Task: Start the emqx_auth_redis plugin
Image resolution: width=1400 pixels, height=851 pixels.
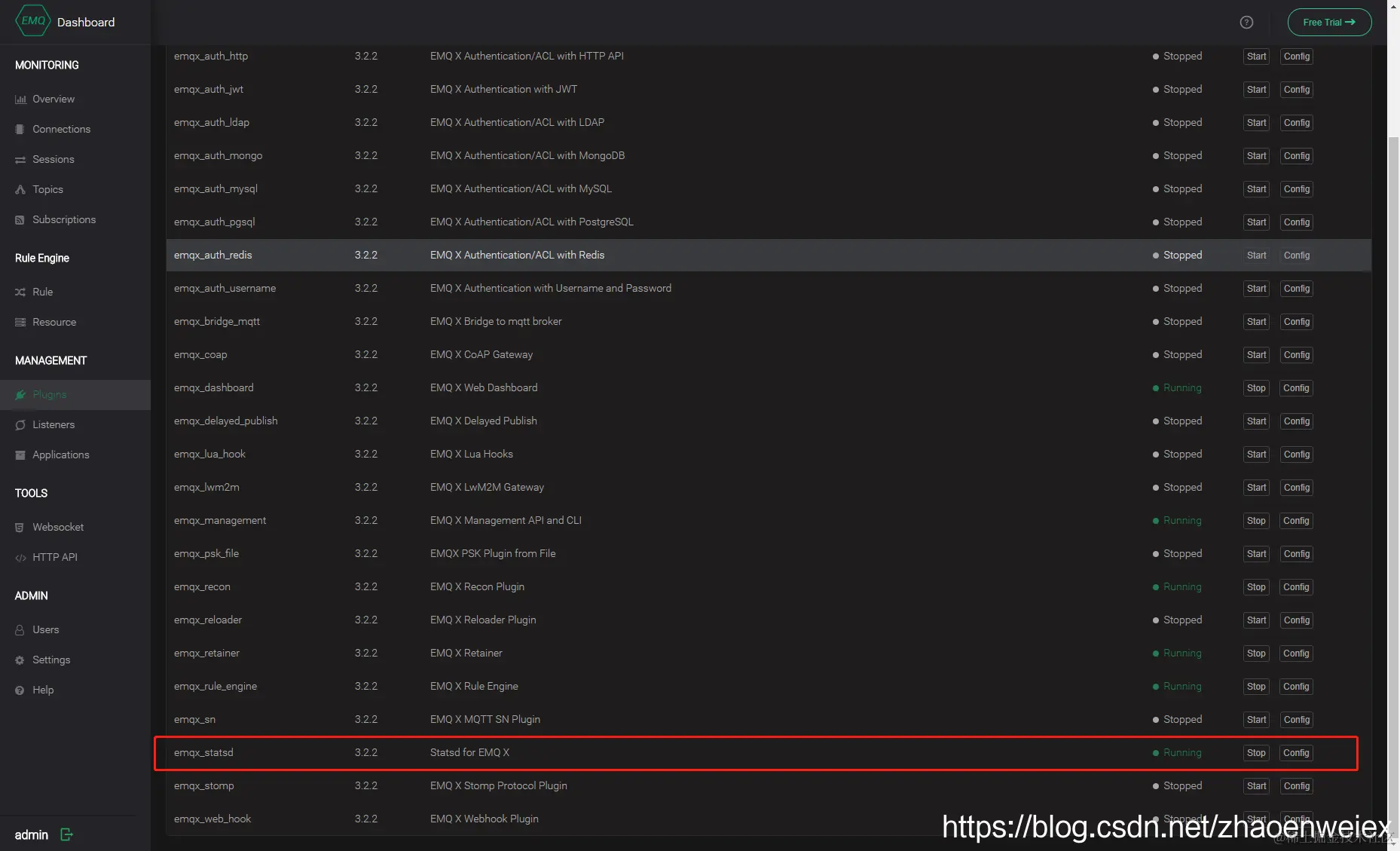Action: 1256,256
